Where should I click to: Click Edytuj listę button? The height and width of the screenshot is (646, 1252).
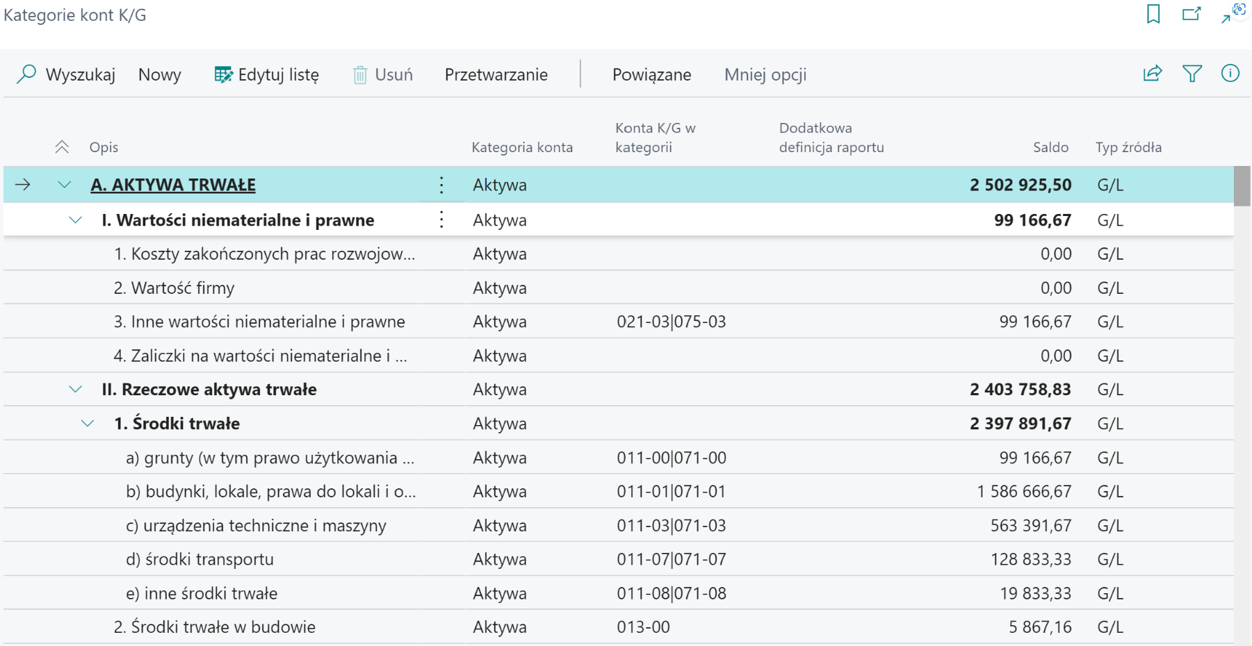coord(267,75)
